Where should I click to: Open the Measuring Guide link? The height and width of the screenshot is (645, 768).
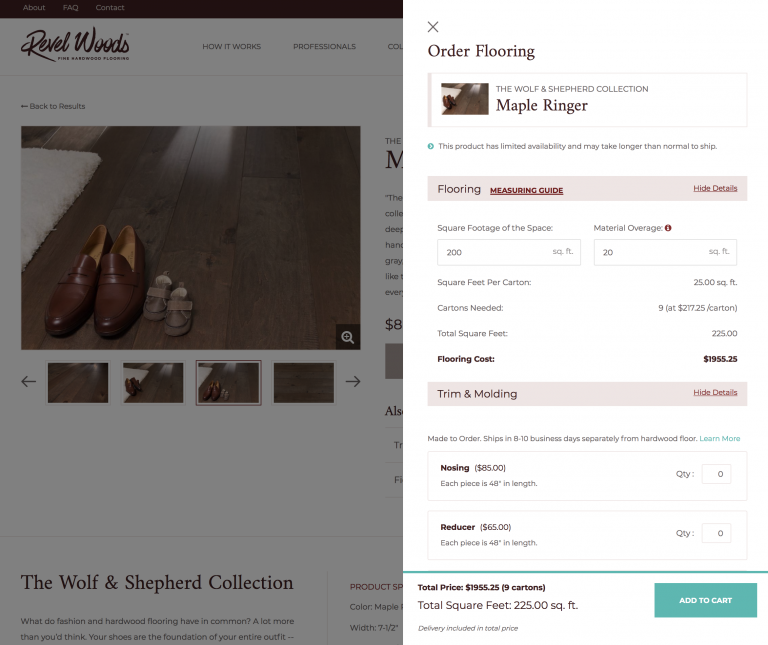click(526, 190)
